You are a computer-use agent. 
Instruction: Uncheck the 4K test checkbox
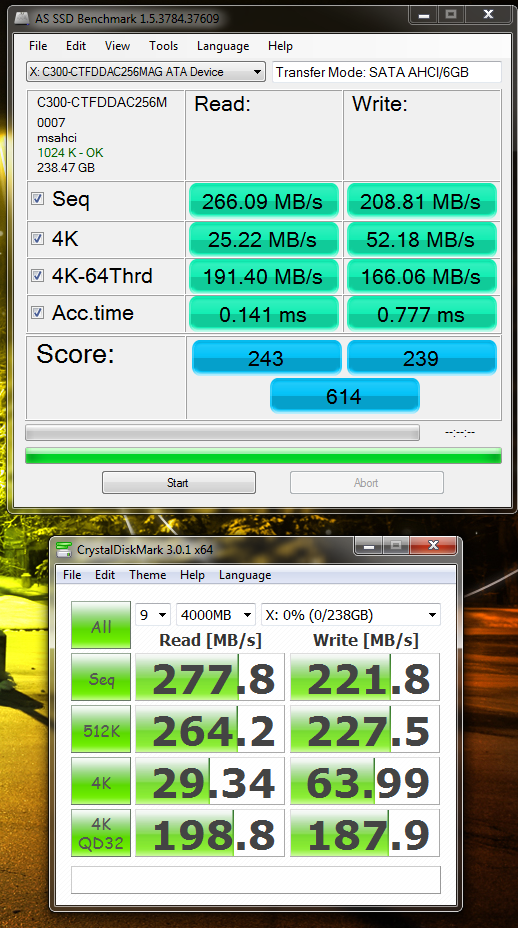(37, 239)
